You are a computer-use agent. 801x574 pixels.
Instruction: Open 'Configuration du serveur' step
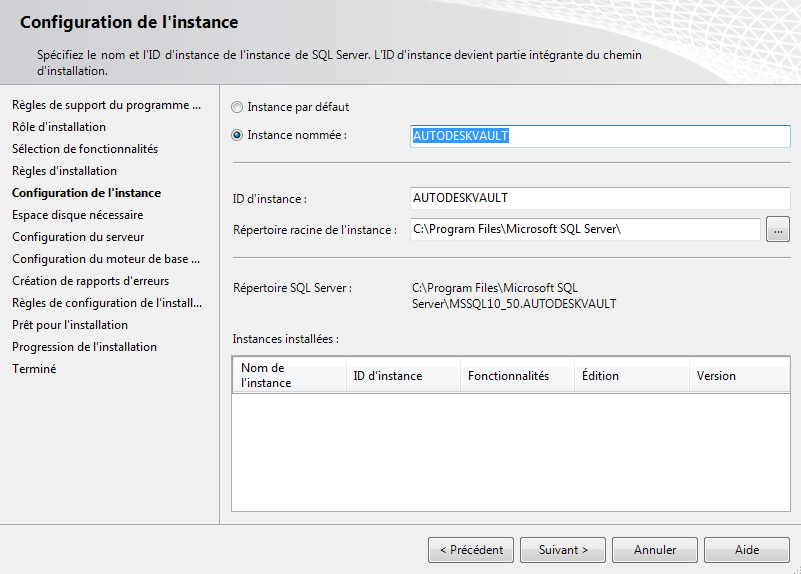(78, 237)
